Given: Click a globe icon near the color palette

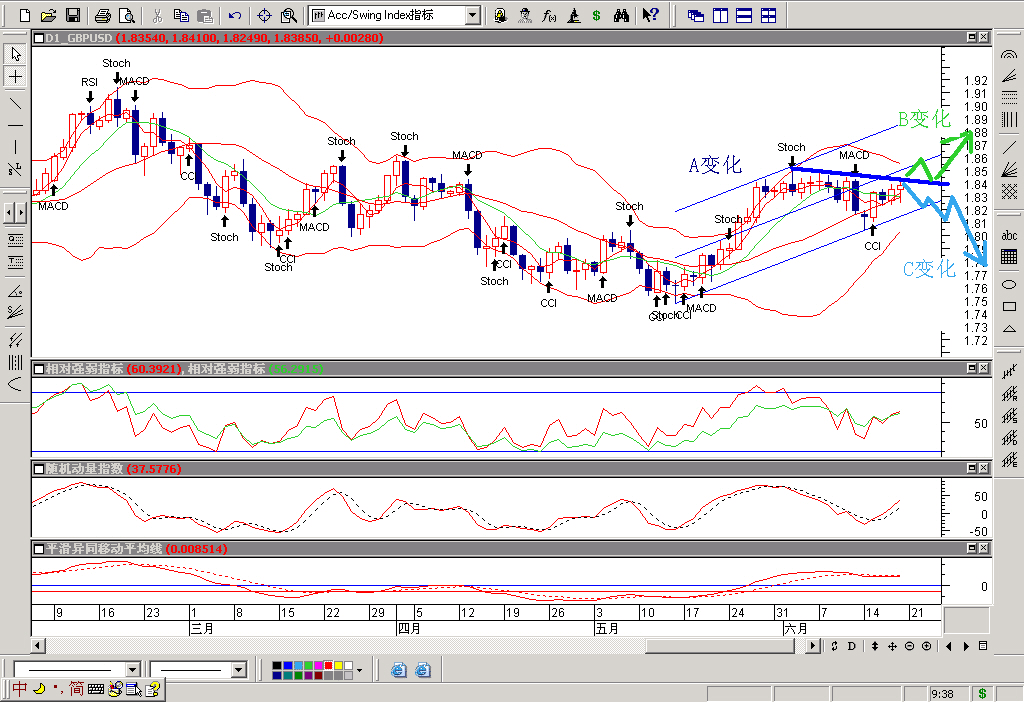Looking at the screenshot, I should coord(398,669).
